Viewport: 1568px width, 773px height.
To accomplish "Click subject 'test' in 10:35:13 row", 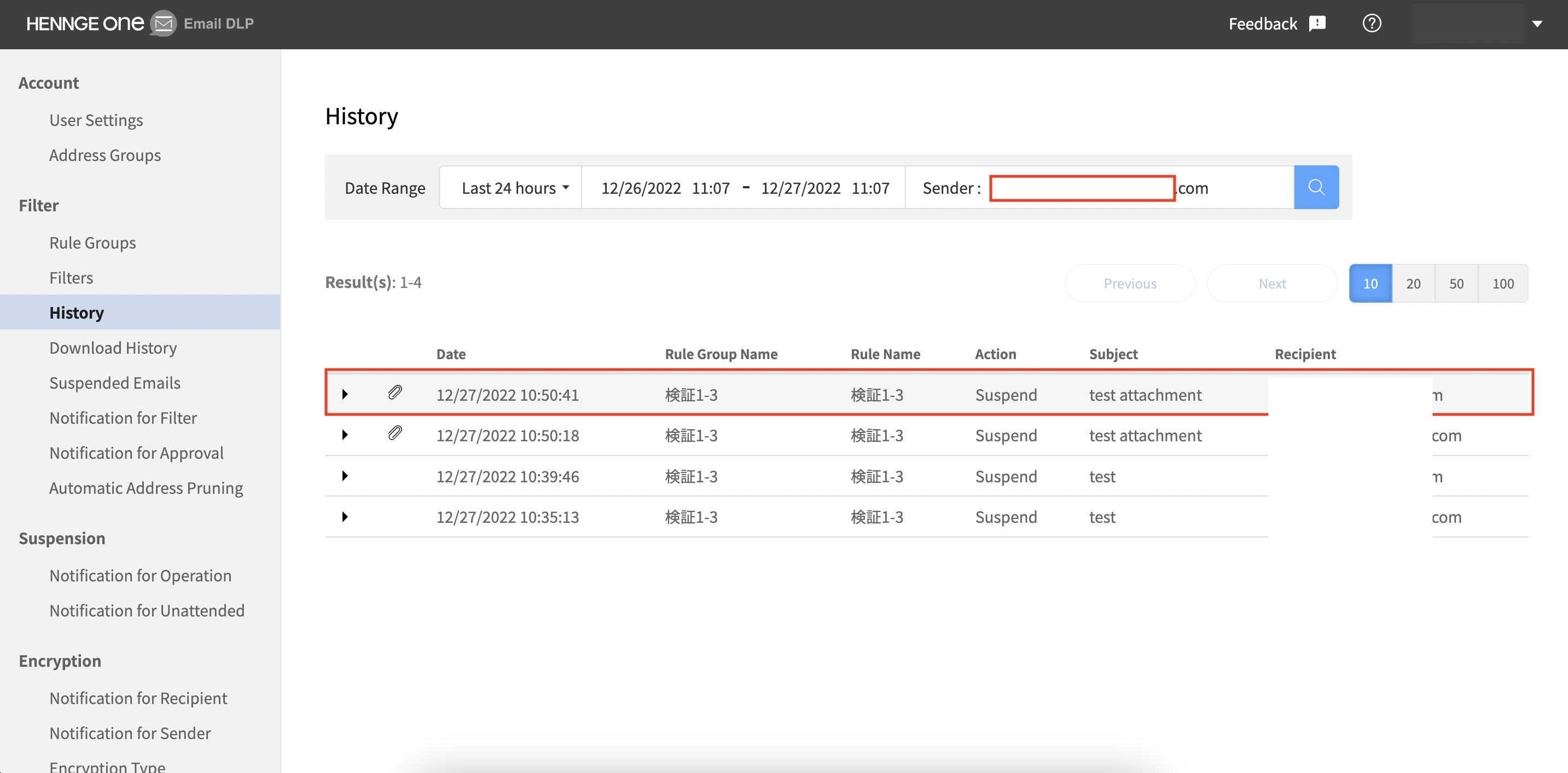I will (1102, 517).
